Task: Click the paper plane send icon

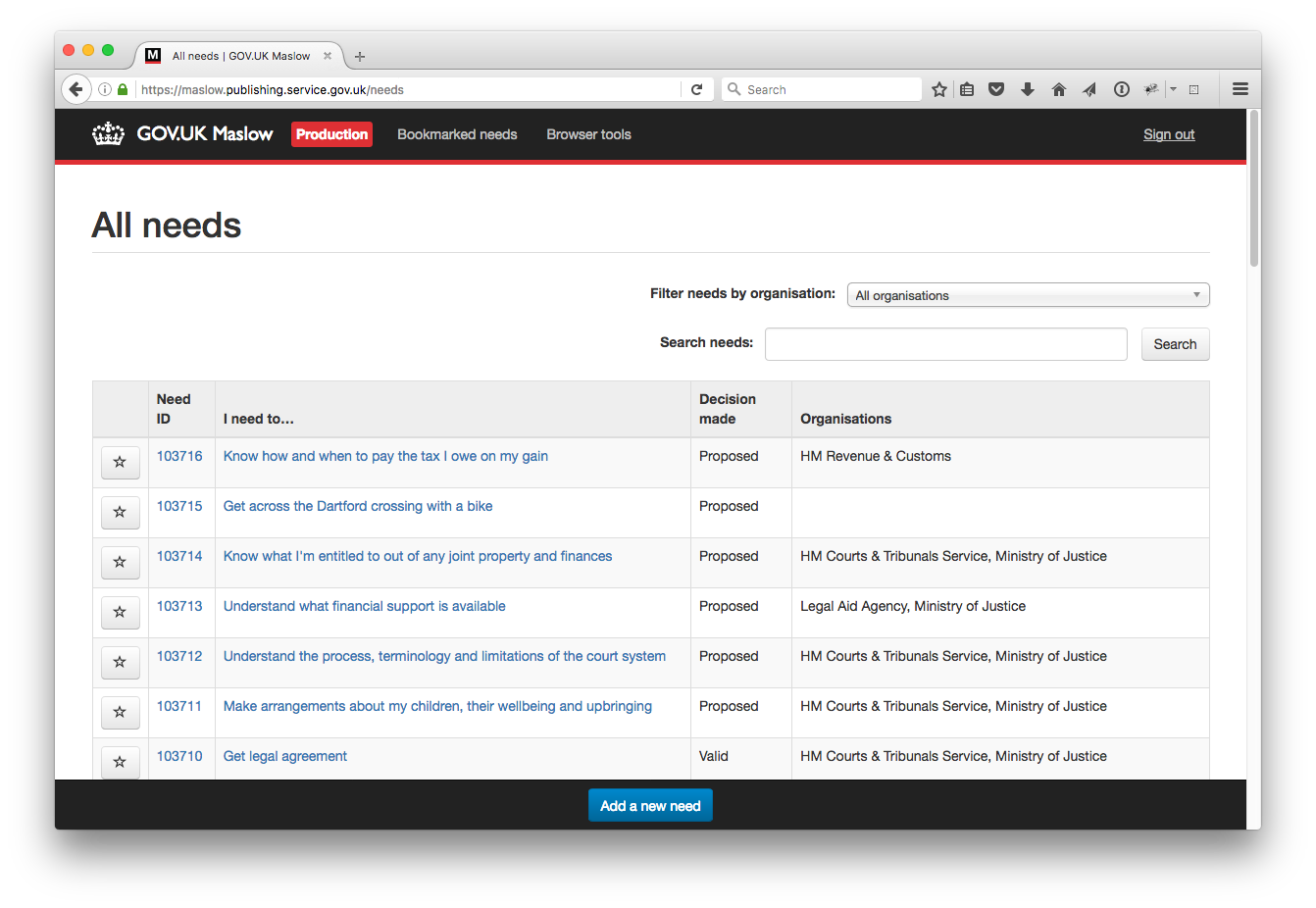Action: click(x=1089, y=89)
